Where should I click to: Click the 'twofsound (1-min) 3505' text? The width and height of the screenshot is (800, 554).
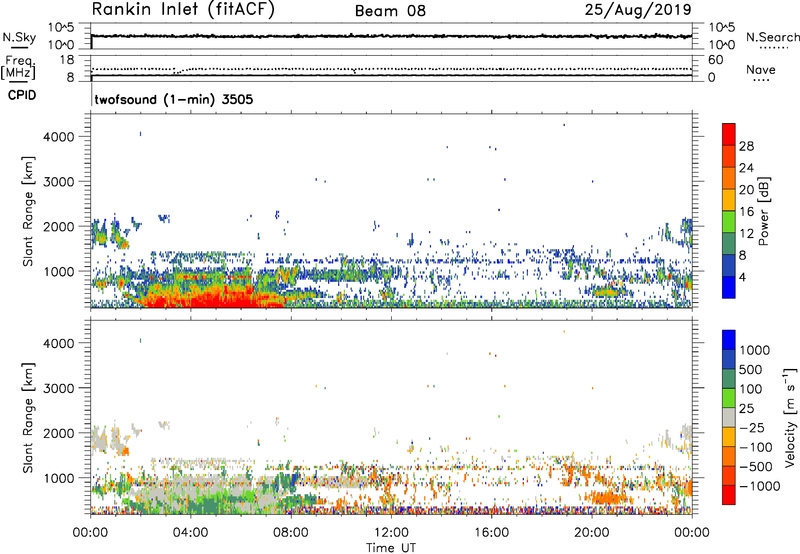174,99
